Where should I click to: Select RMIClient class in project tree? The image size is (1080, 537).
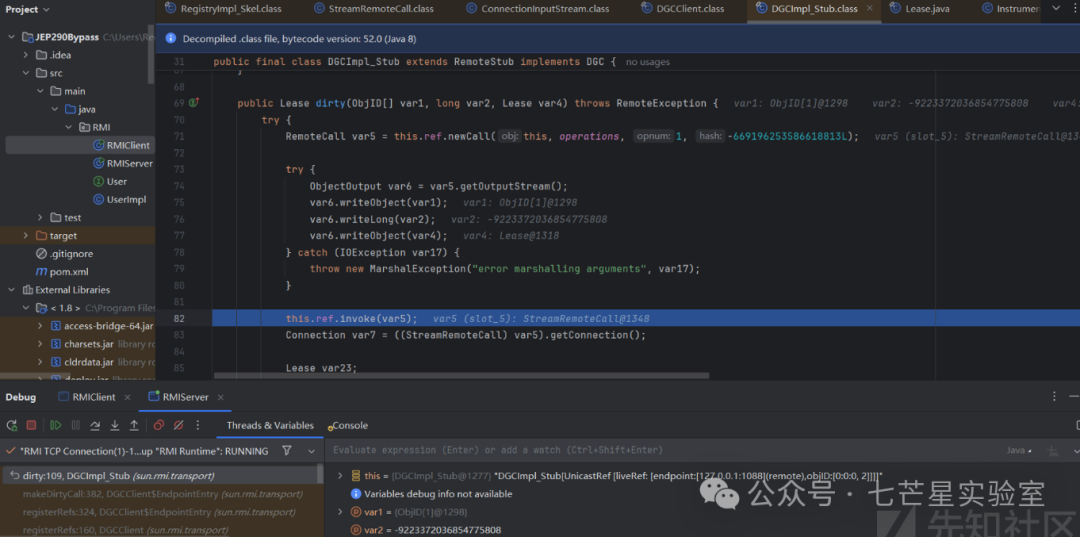pyautogui.click(x=121, y=145)
